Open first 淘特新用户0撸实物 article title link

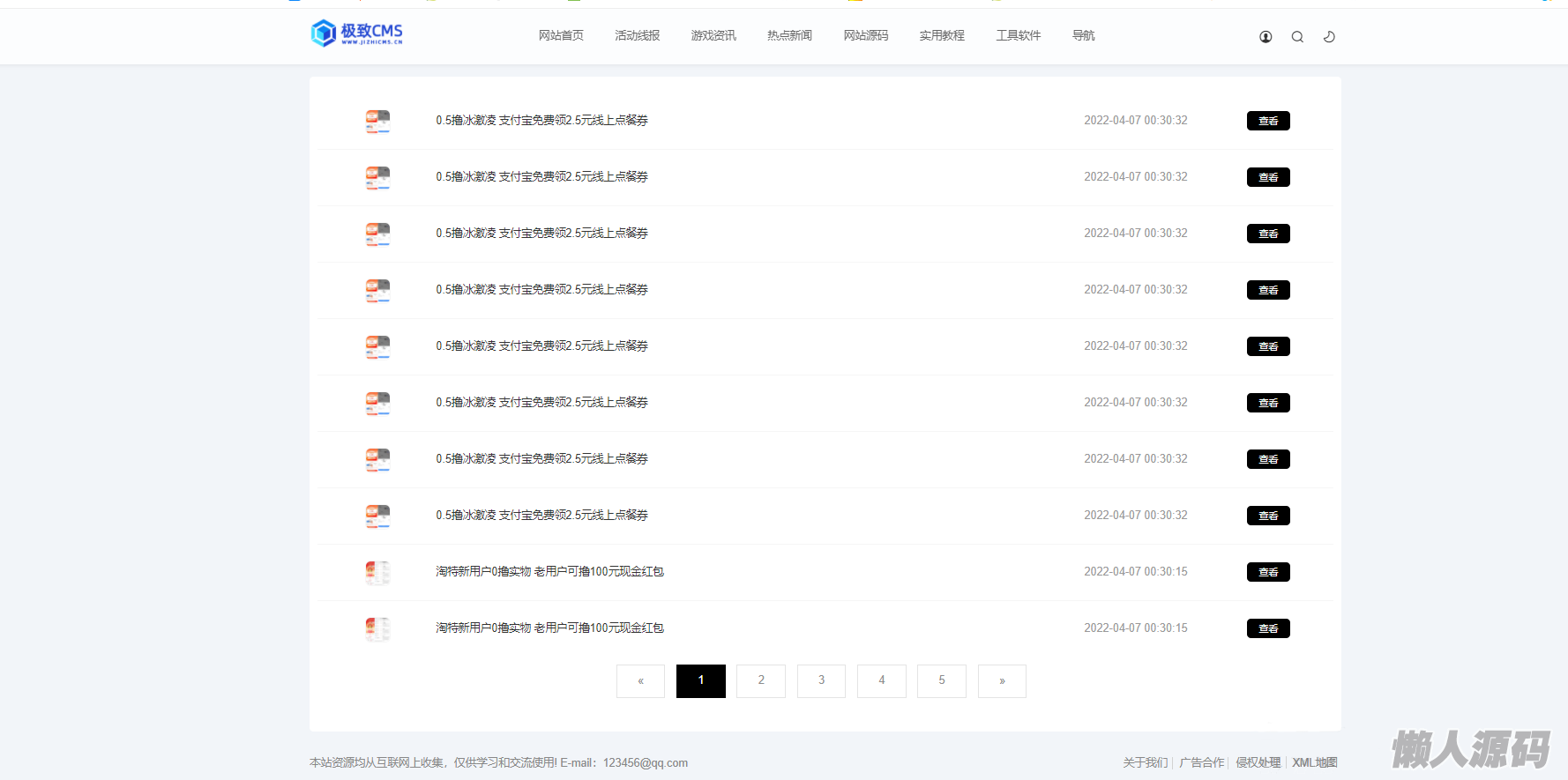click(549, 572)
